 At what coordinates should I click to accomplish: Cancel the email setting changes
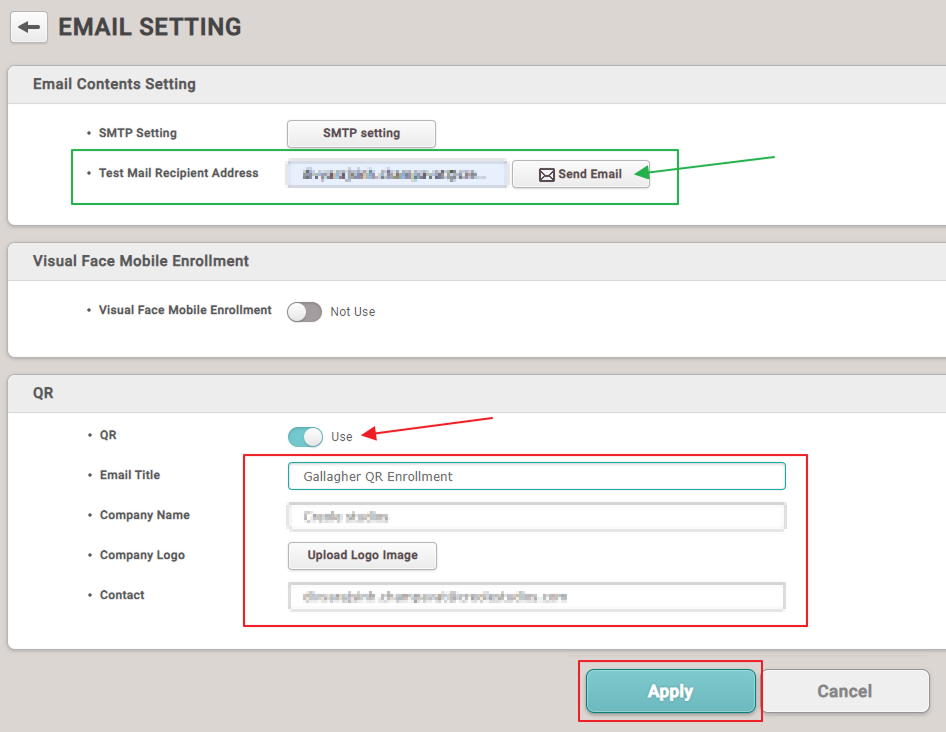coord(845,691)
